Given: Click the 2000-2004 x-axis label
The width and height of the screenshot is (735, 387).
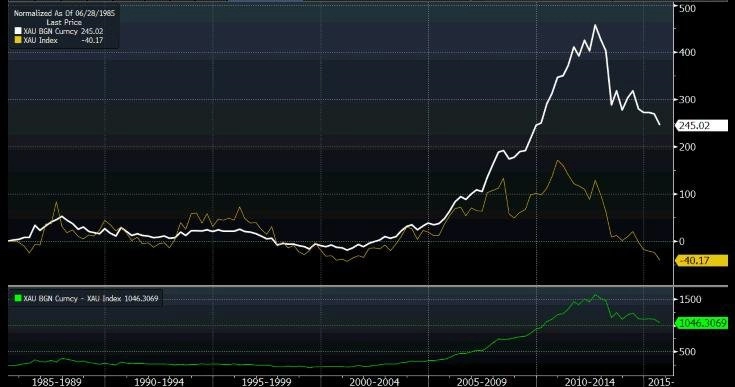Looking at the screenshot, I should (x=374, y=382).
